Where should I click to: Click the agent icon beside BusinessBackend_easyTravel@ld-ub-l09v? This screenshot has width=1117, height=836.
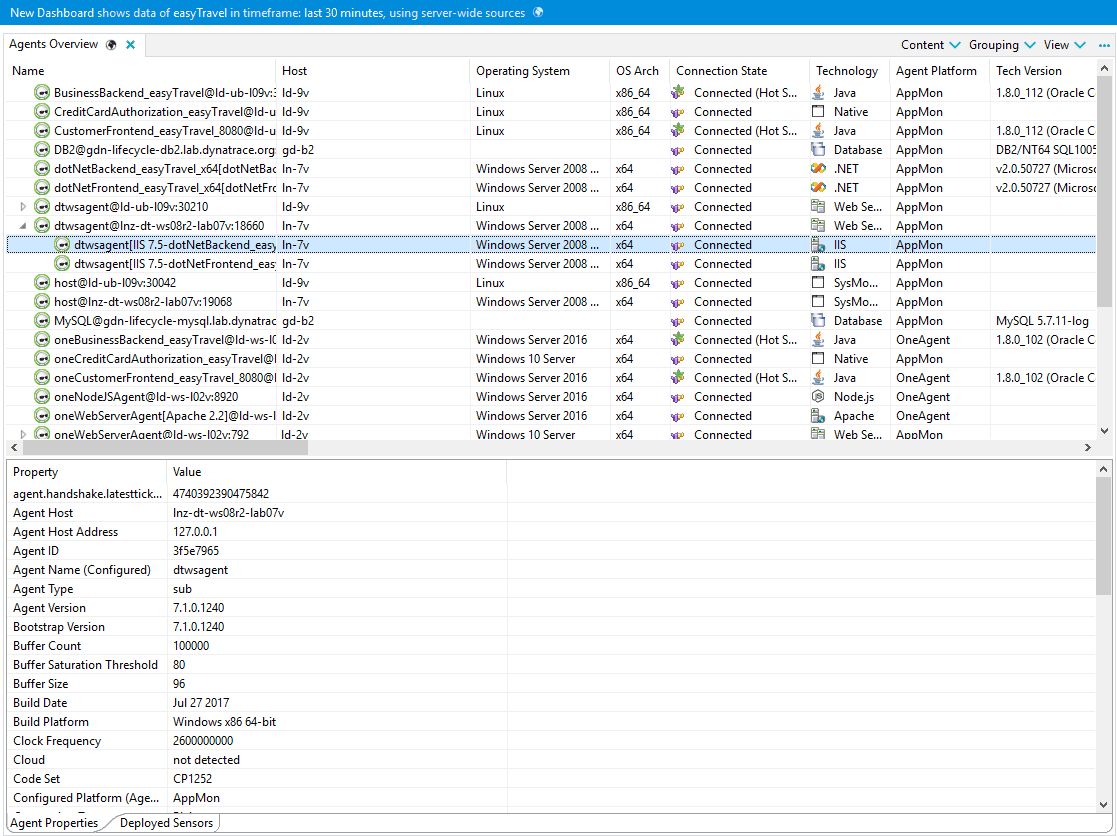43,93
